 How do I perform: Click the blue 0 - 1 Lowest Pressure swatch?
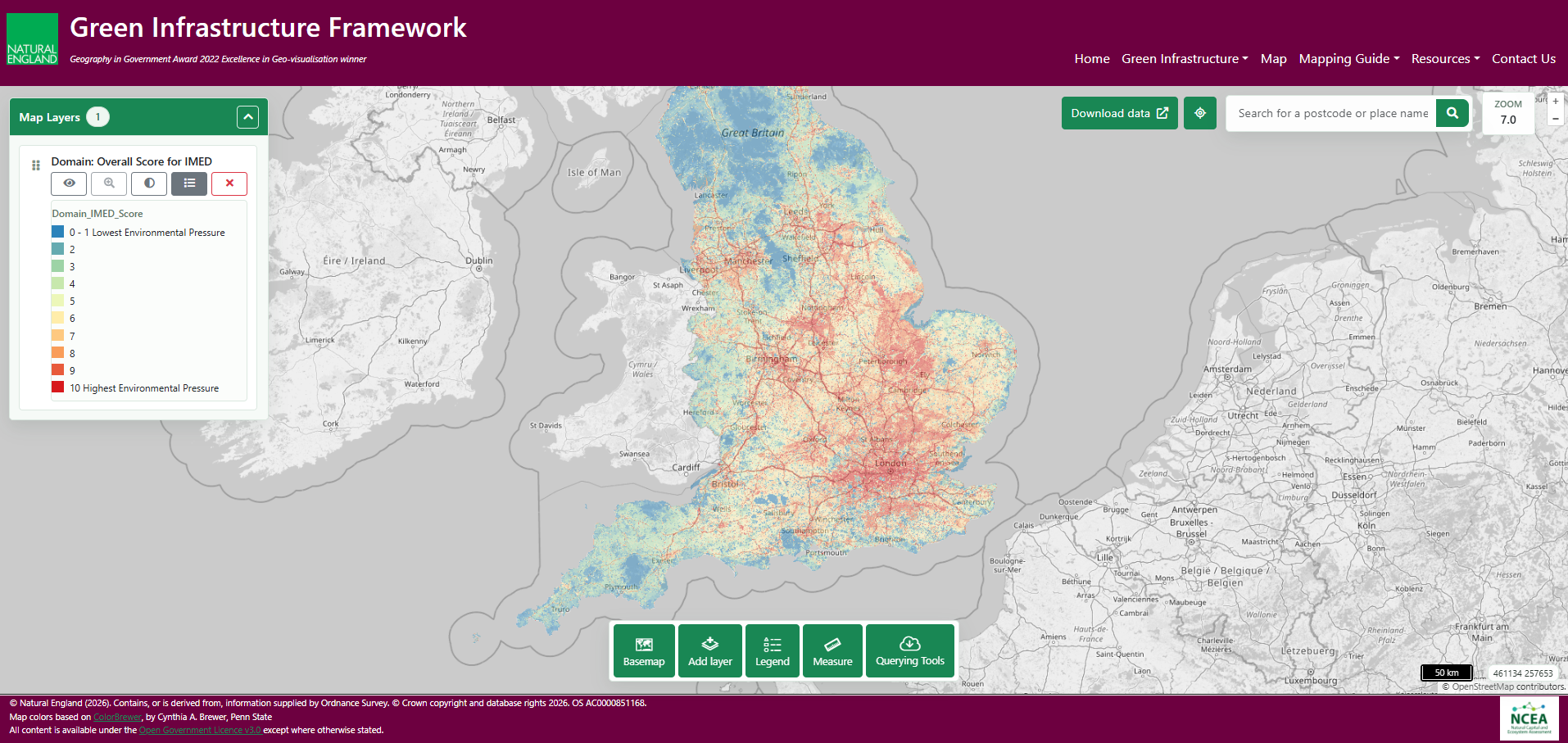[x=57, y=232]
